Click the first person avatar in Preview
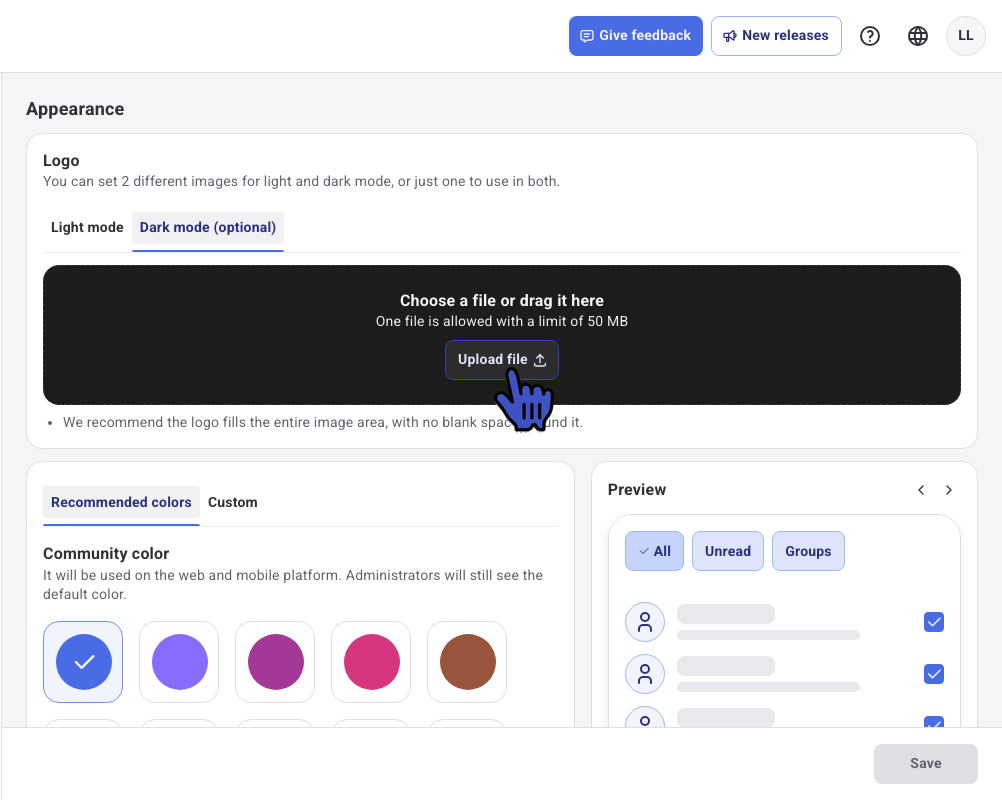Screen dimensions: 1002x800 point(645,622)
